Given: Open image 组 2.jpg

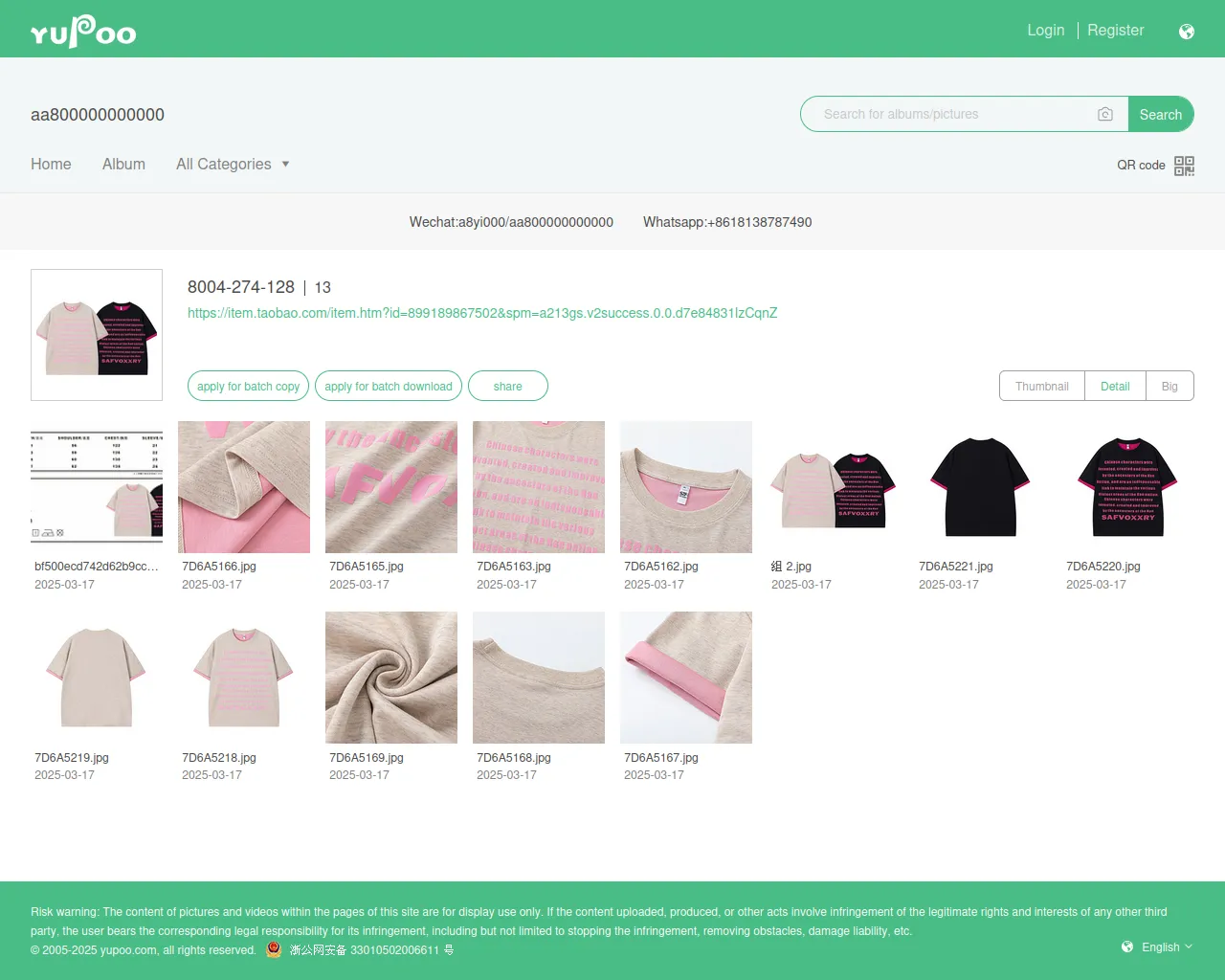Looking at the screenshot, I should (834, 487).
